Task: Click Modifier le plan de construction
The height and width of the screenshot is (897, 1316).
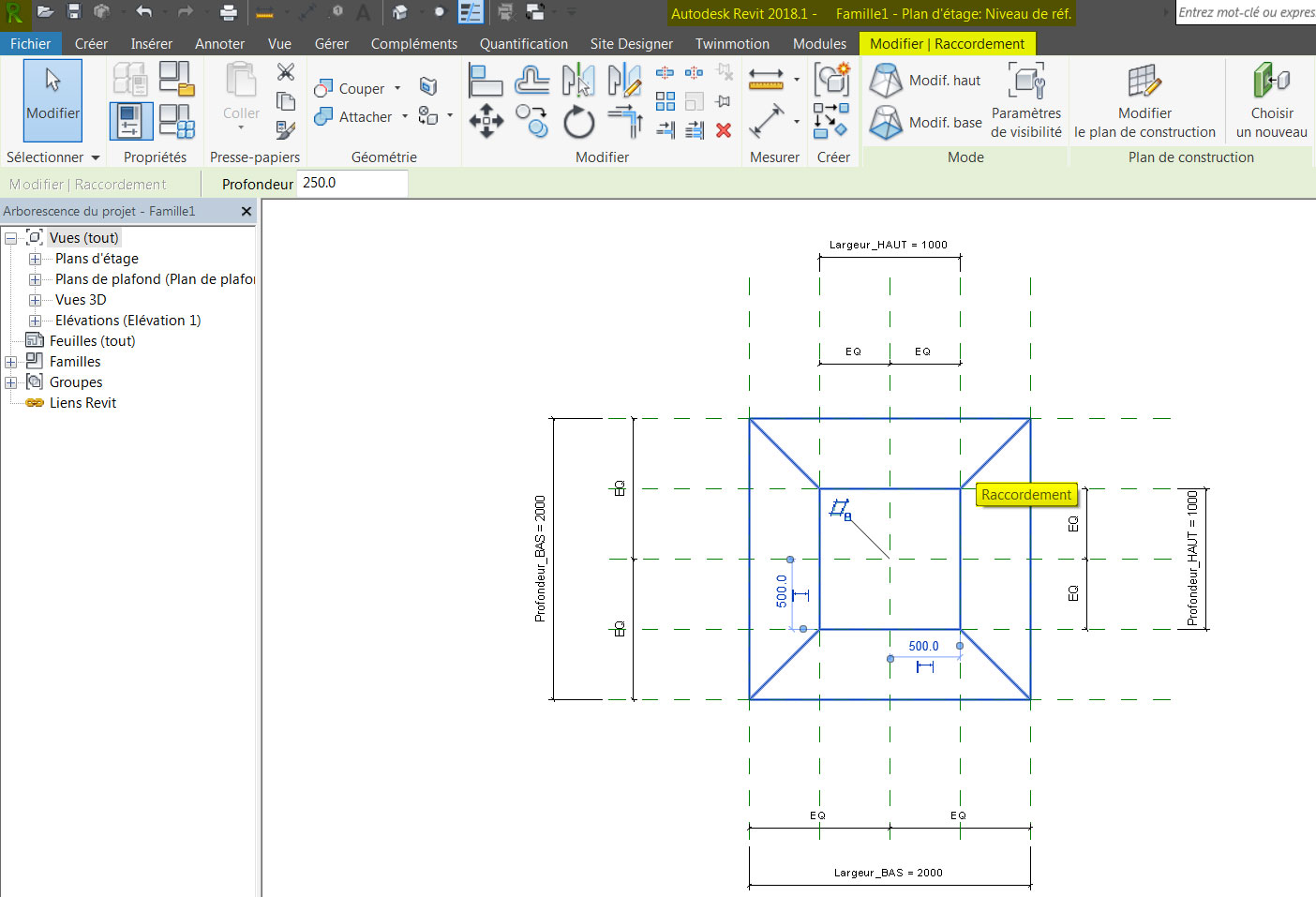Action: (1144, 100)
